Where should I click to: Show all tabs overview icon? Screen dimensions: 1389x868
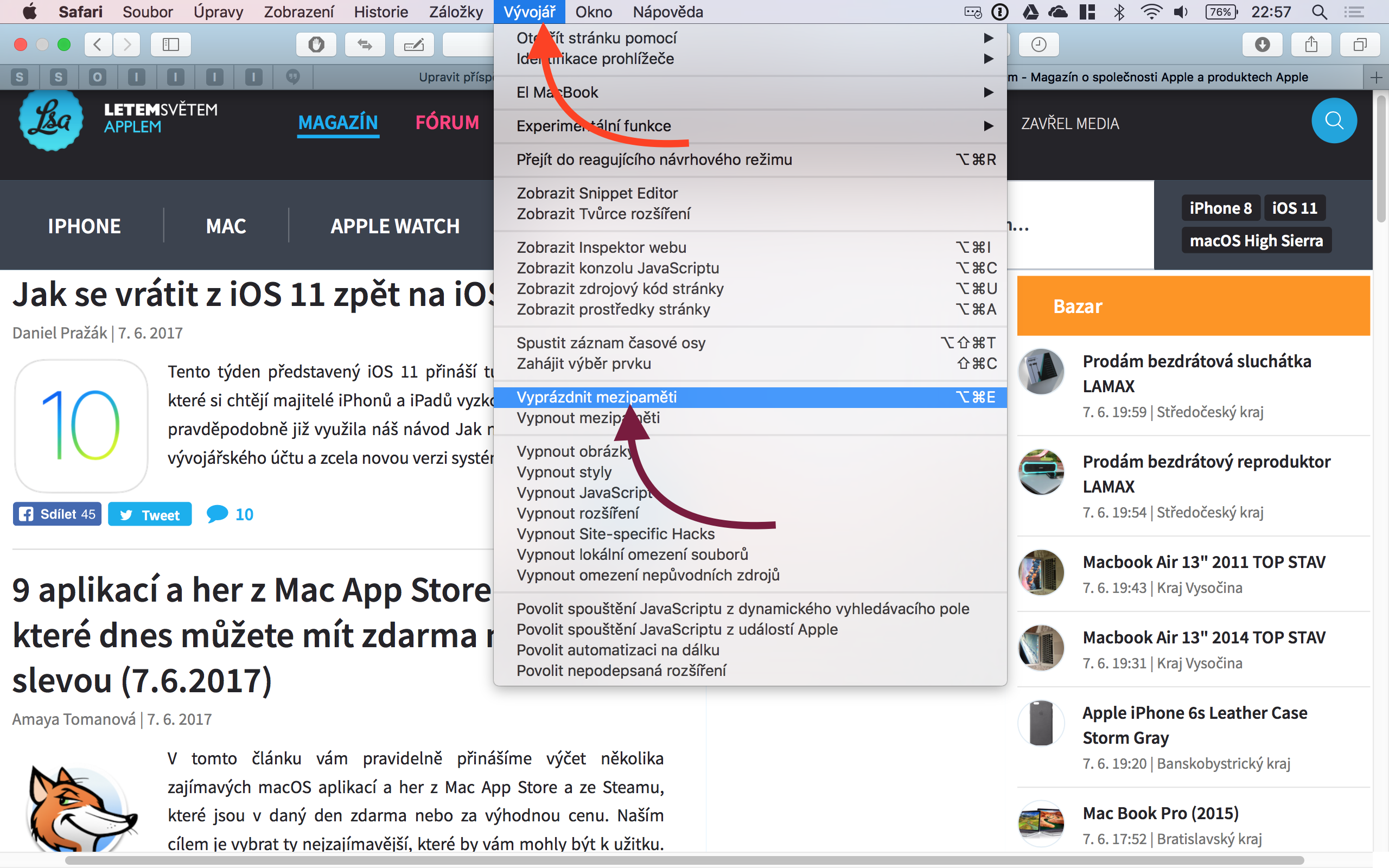click(x=1360, y=44)
